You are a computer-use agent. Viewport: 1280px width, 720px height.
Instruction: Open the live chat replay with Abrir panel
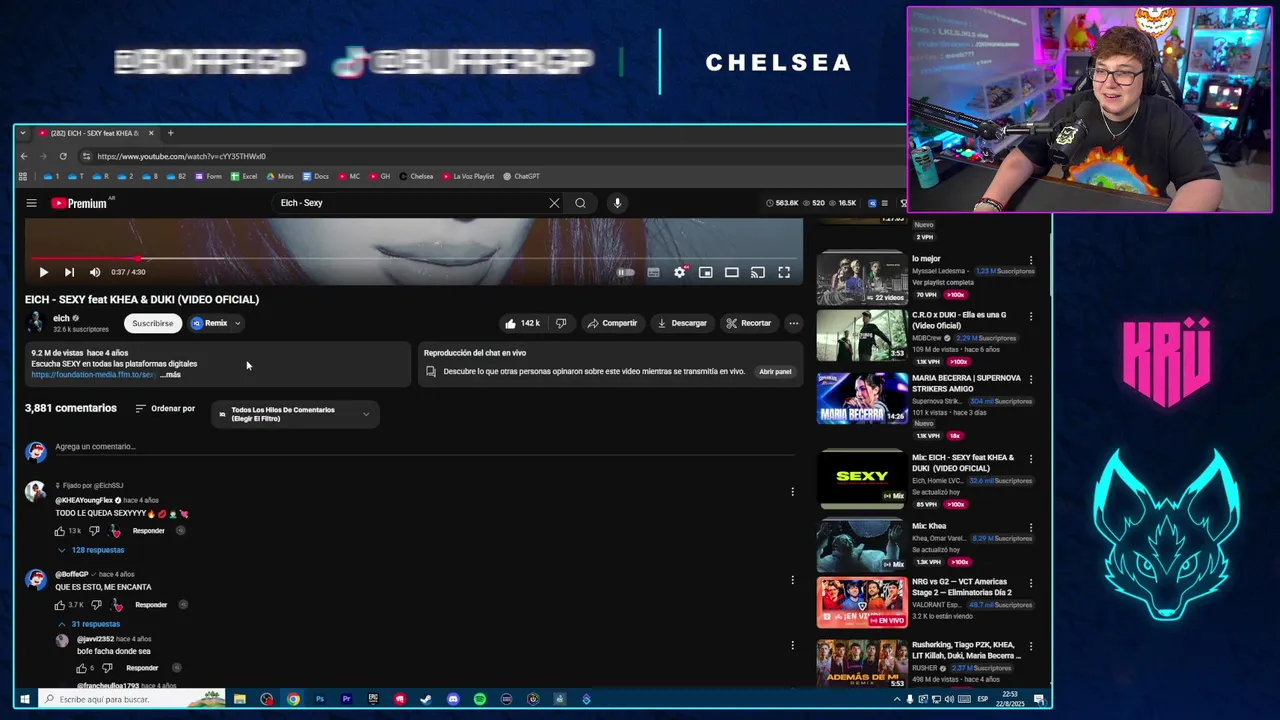click(x=775, y=371)
